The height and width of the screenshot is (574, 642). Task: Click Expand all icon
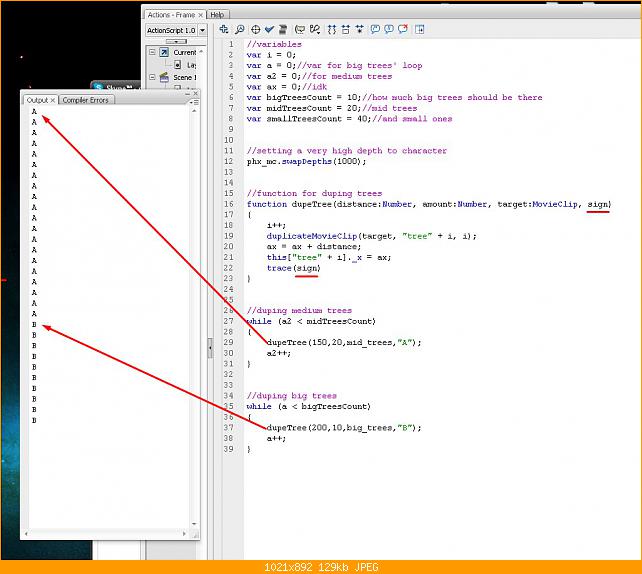[359, 29]
